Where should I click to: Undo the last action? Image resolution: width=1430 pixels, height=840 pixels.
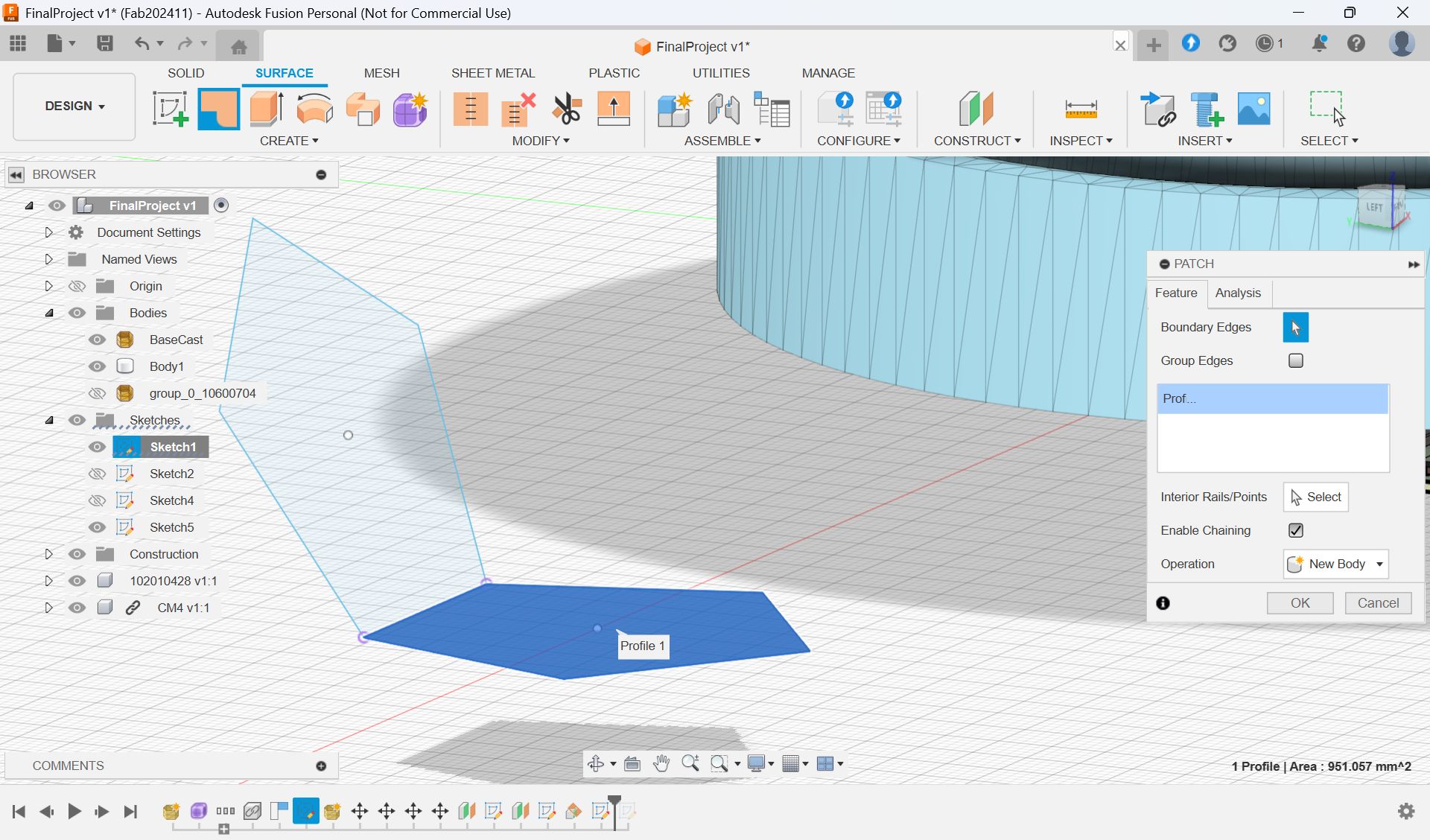(x=142, y=43)
